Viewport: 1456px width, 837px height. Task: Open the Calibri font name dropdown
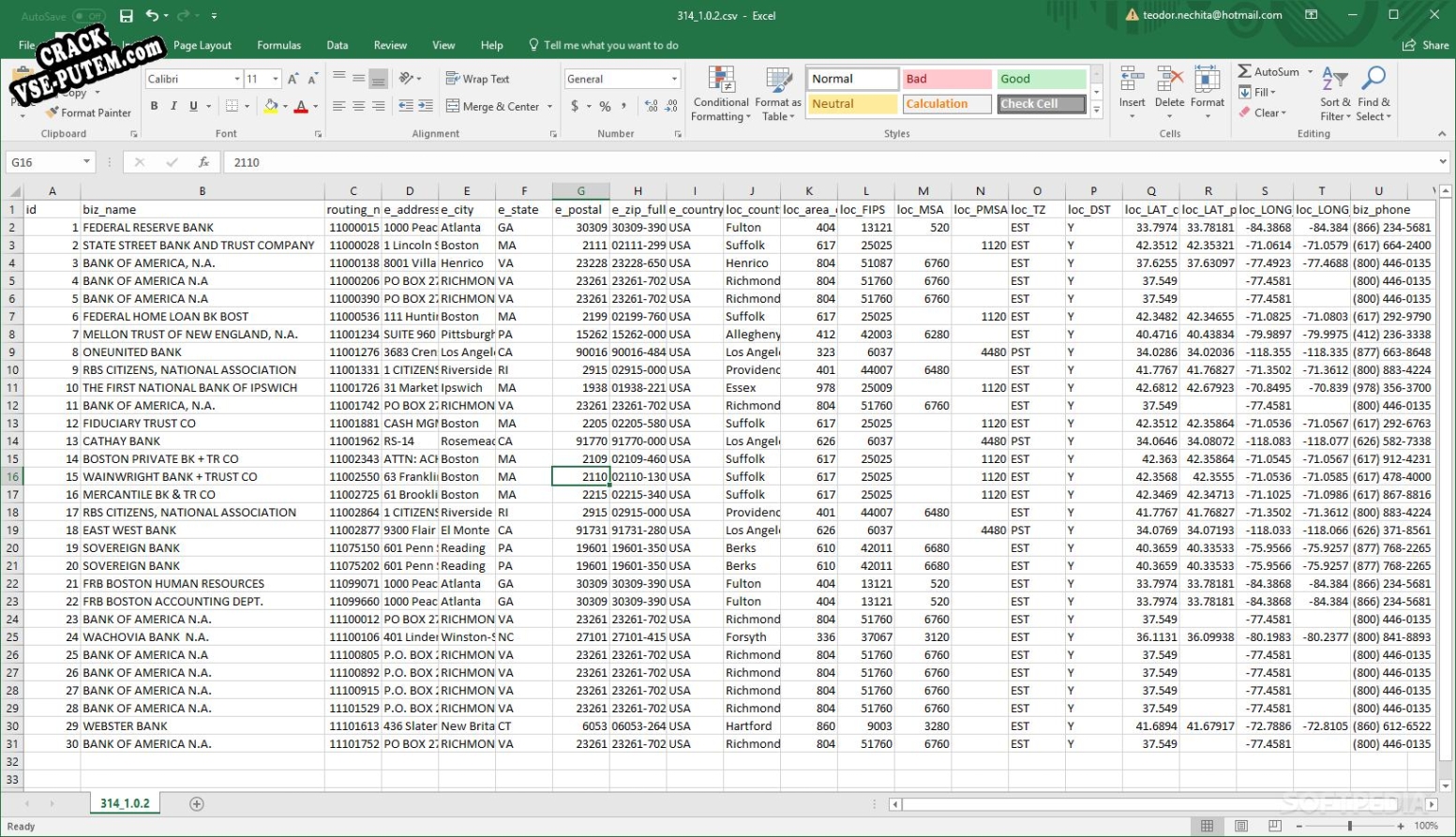click(x=236, y=79)
